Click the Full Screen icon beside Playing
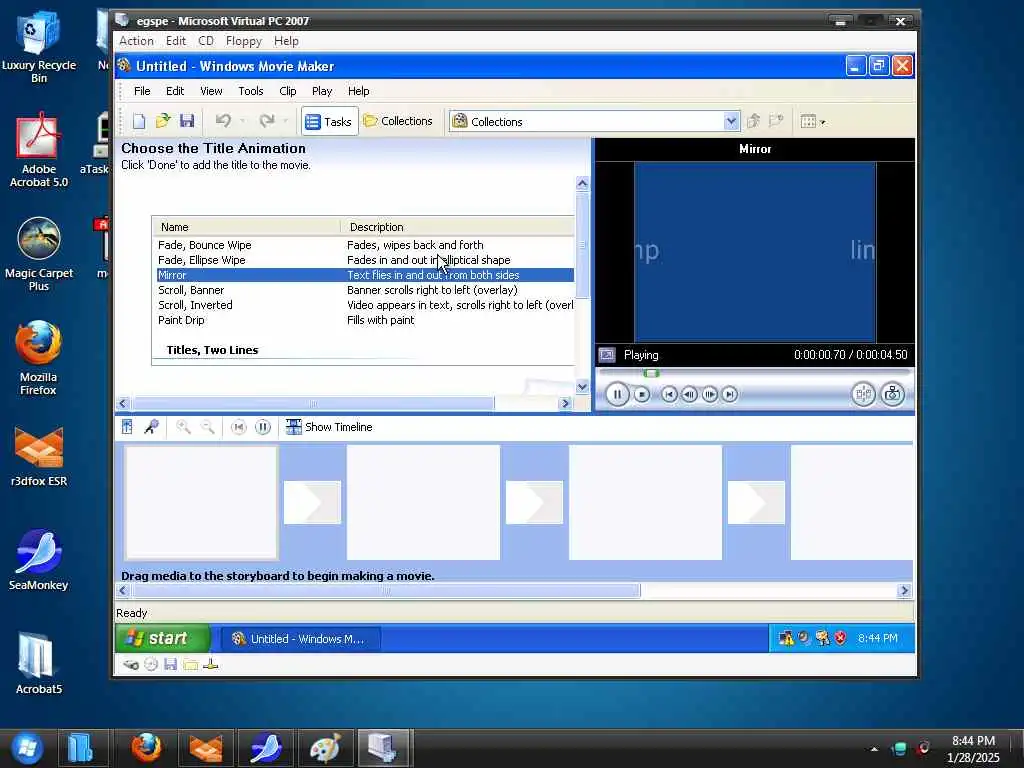This screenshot has height=768, width=1024. click(x=607, y=355)
